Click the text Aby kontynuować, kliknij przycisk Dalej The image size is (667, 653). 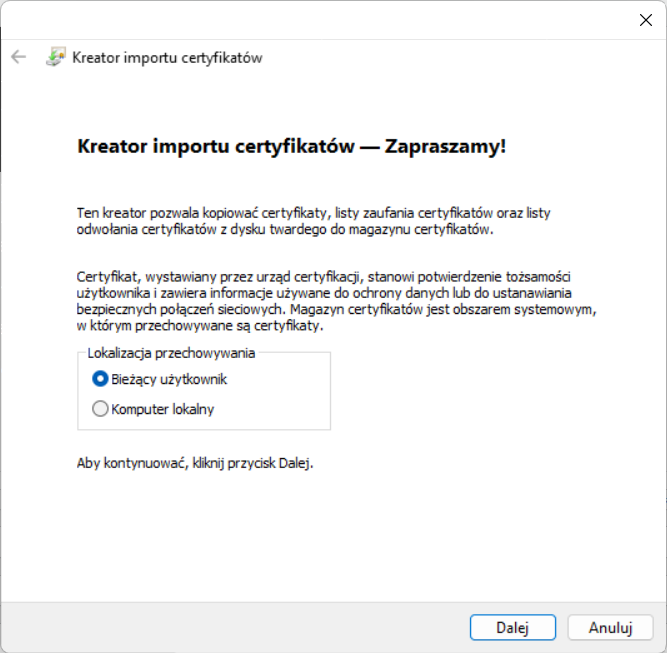click(195, 464)
